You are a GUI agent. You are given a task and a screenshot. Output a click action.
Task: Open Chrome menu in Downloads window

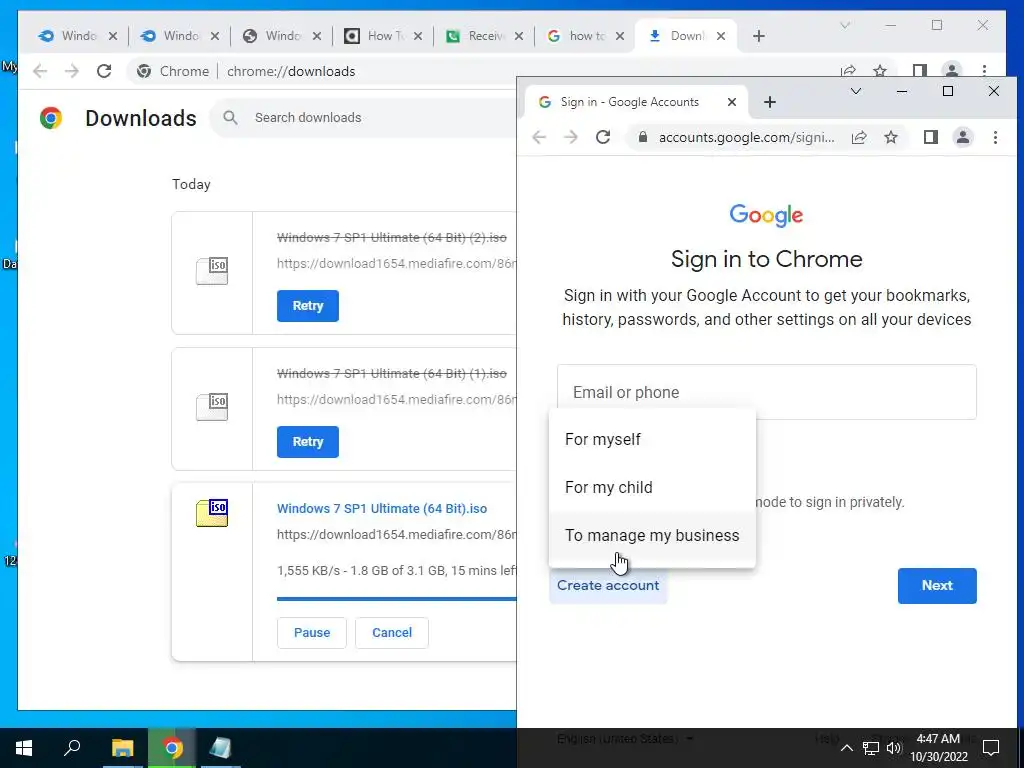click(x=984, y=71)
